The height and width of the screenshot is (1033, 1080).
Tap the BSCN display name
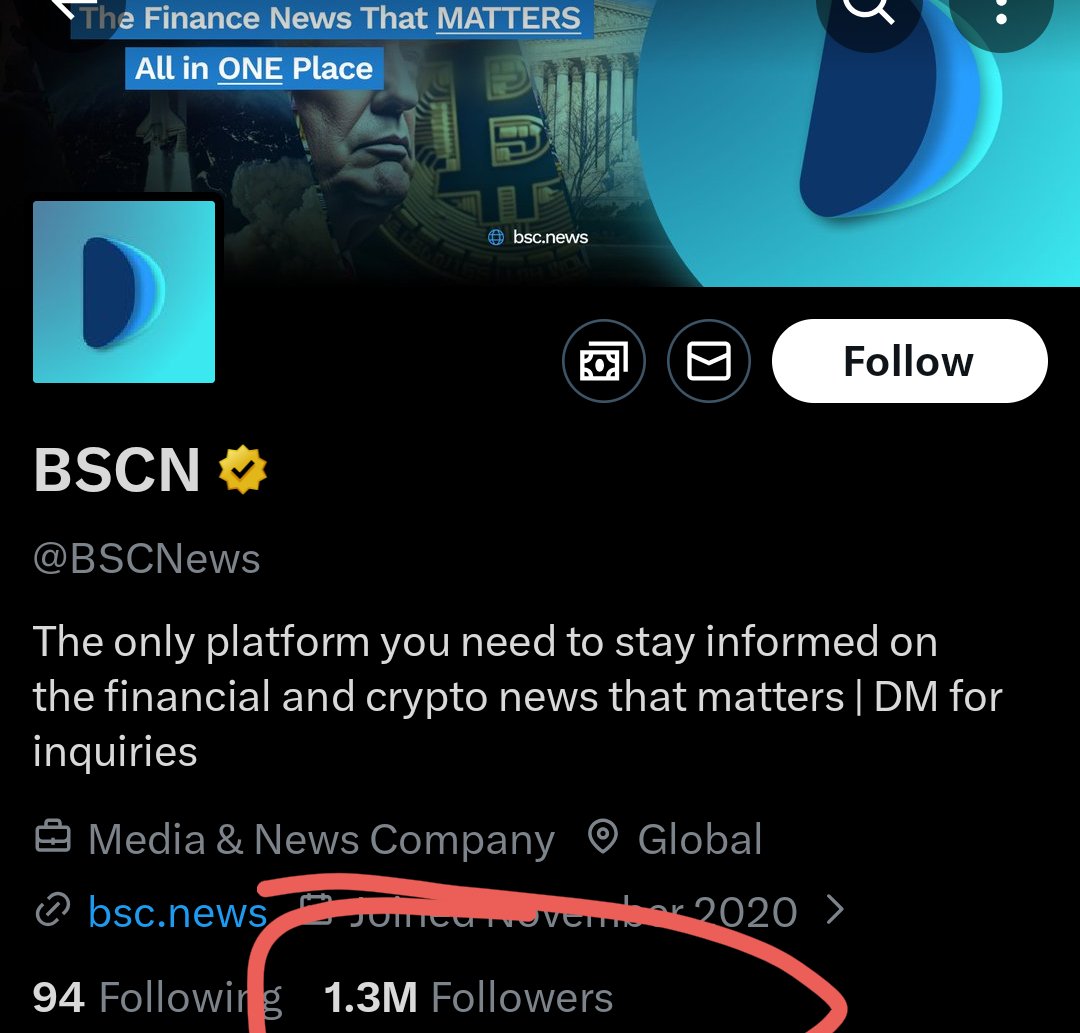(x=117, y=470)
